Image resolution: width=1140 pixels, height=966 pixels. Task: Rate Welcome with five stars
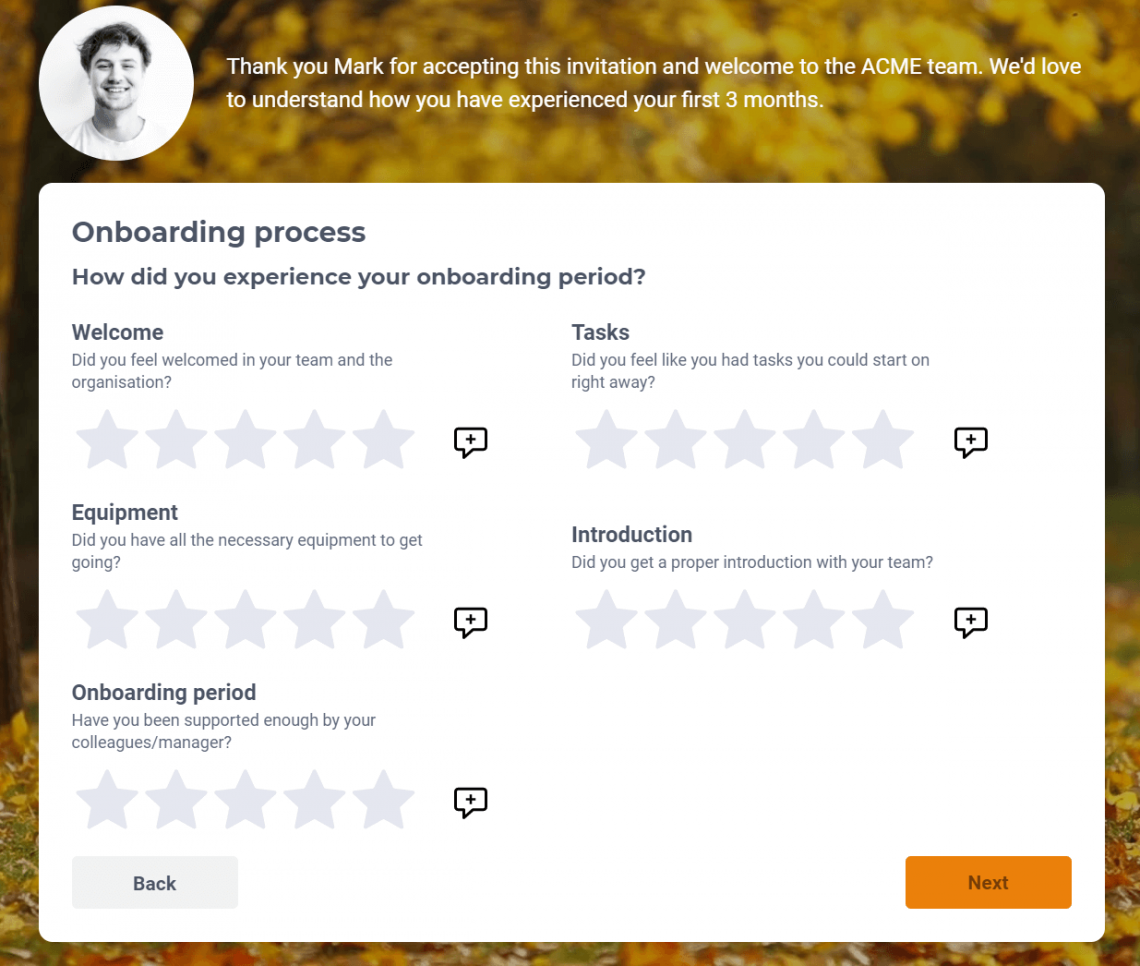click(384, 441)
